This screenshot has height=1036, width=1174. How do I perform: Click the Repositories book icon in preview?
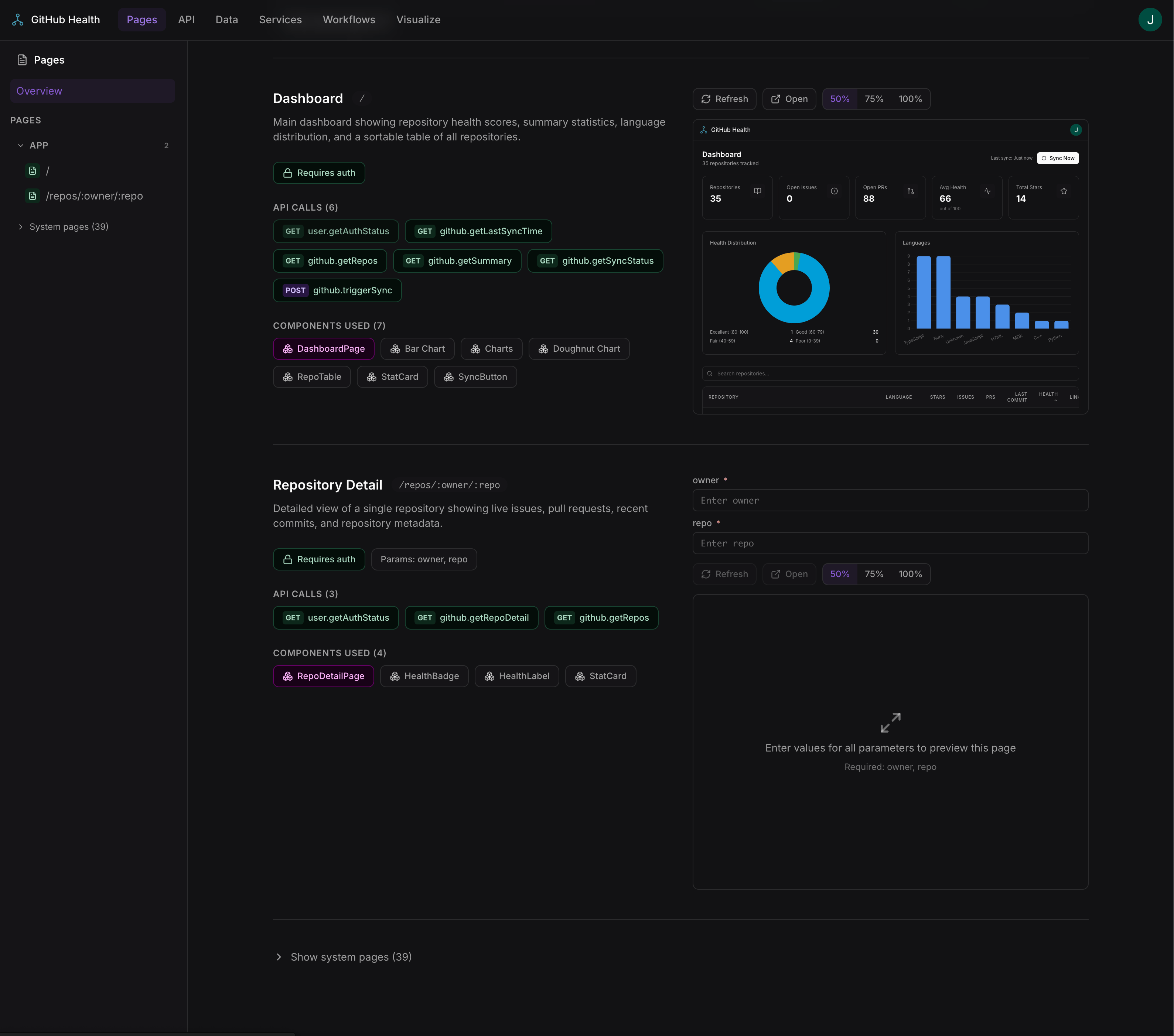(x=758, y=191)
